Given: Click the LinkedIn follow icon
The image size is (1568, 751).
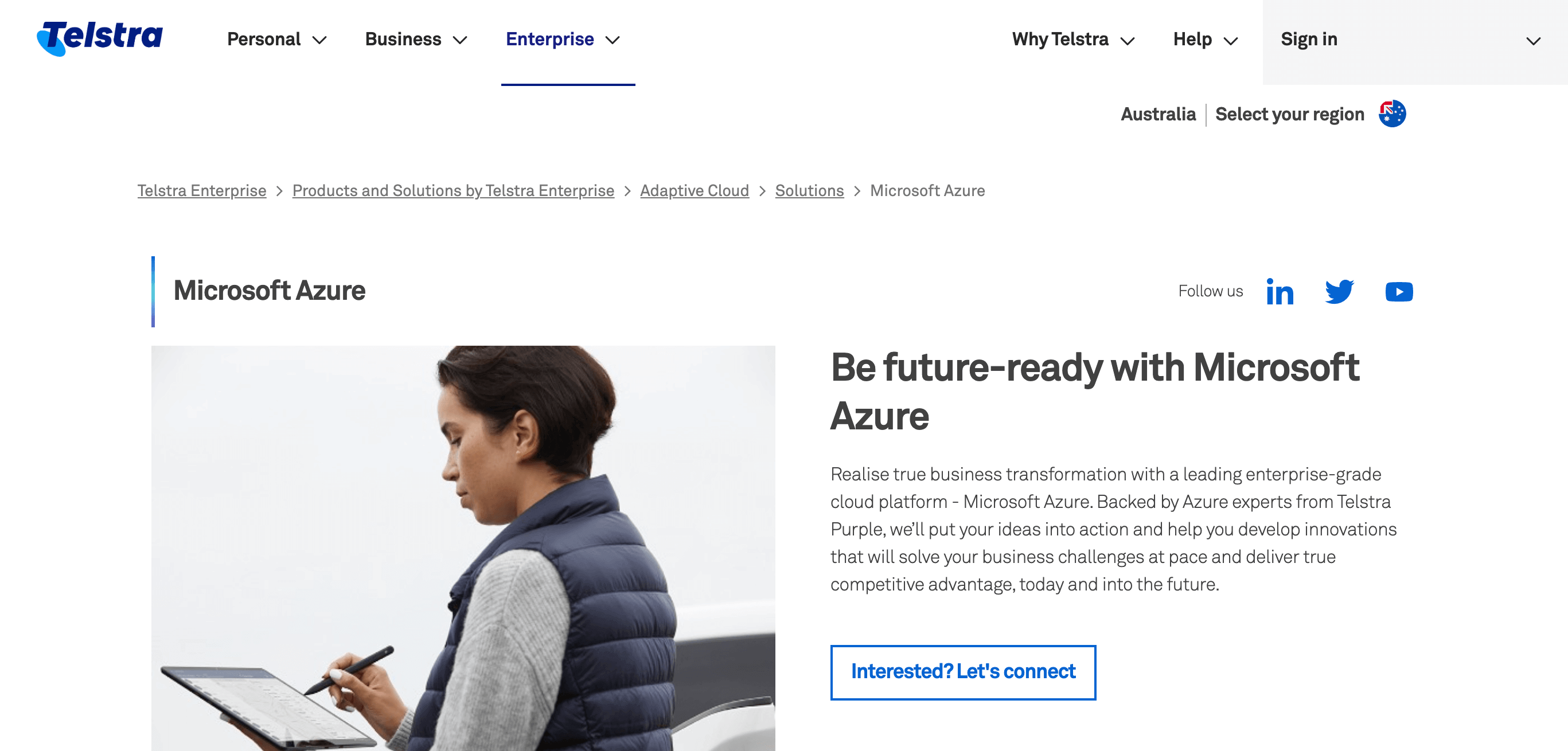Looking at the screenshot, I should pos(1282,291).
